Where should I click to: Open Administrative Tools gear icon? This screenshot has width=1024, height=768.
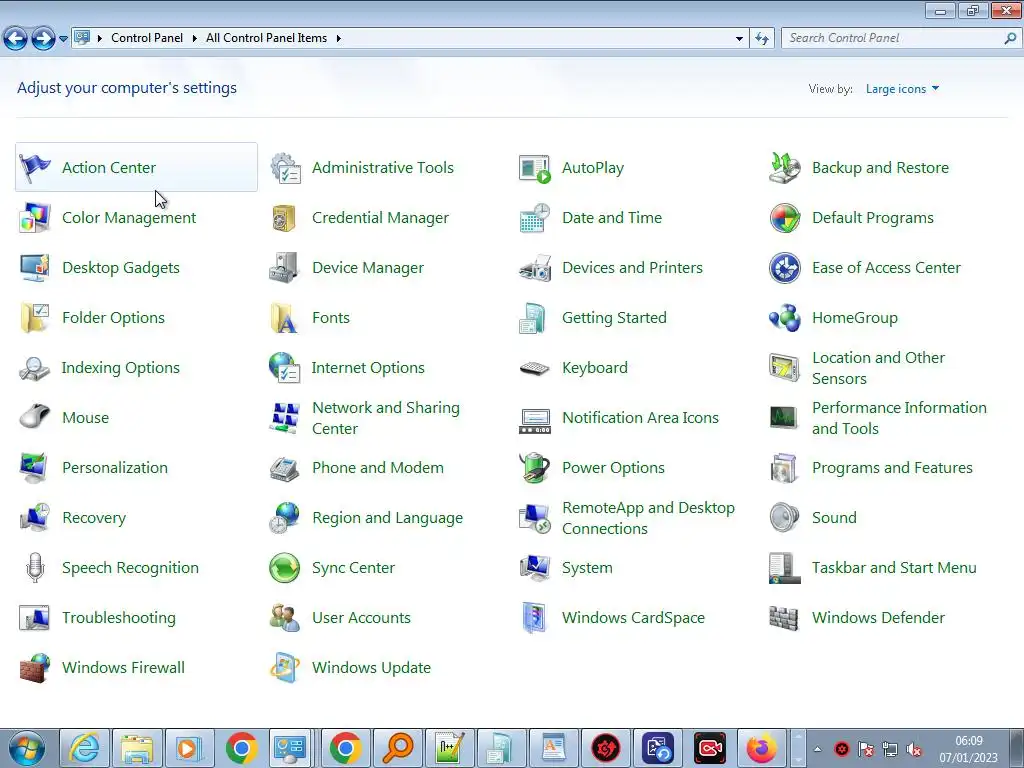285,168
